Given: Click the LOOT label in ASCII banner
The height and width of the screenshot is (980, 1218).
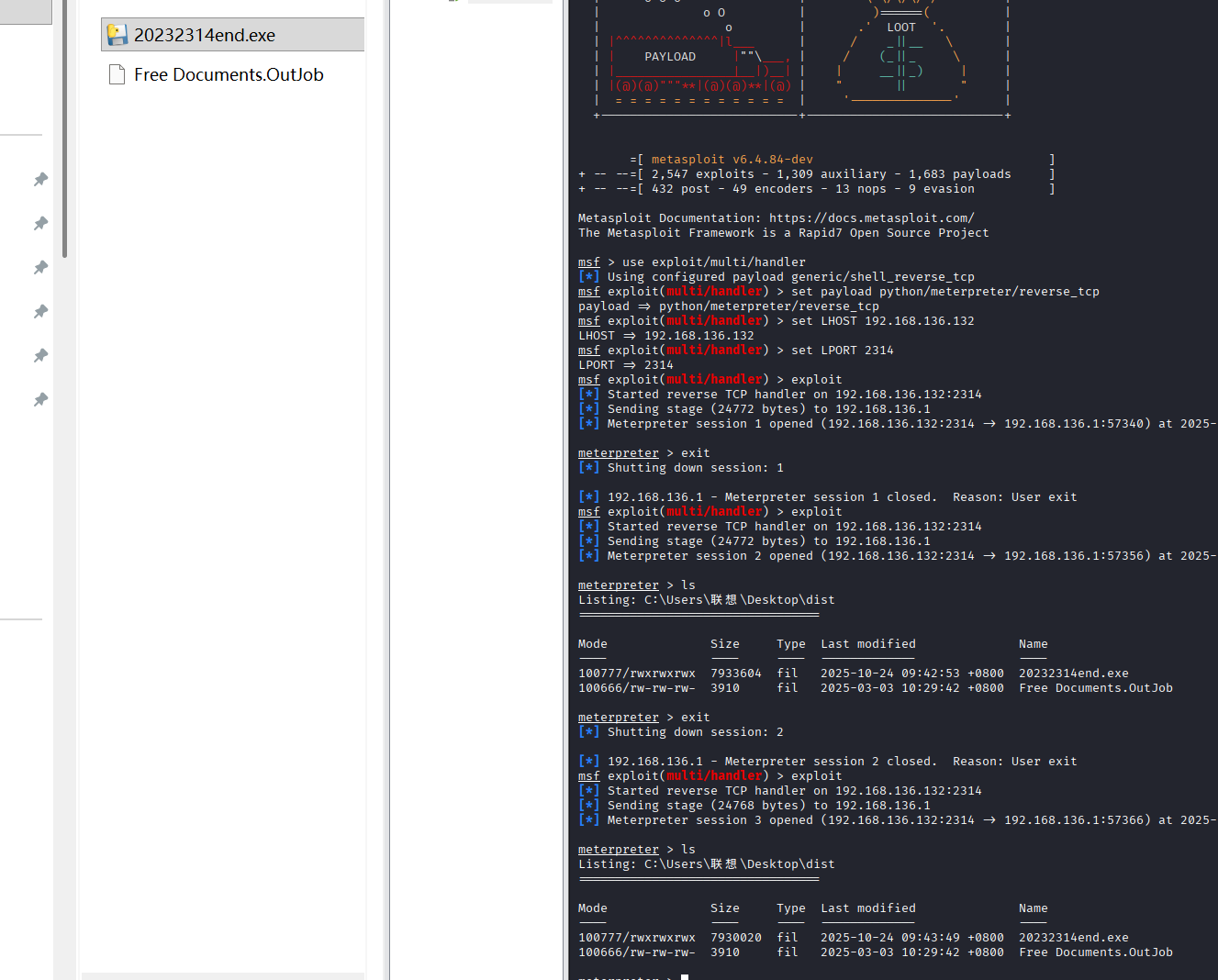Looking at the screenshot, I should coord(901,28).
